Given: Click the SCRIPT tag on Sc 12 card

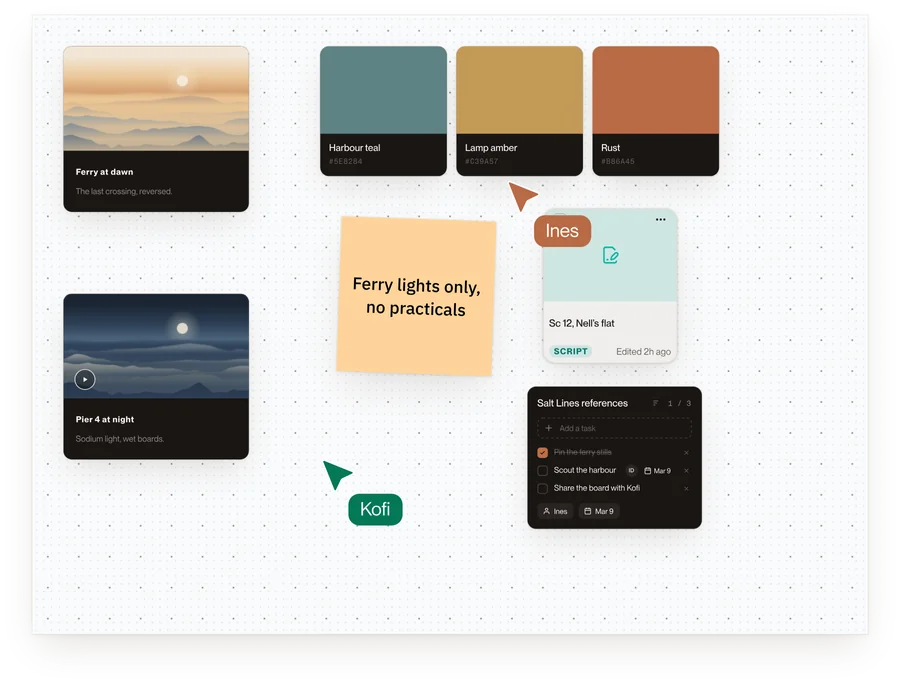Looking at the screenshot, I should [x=571, y=351].
